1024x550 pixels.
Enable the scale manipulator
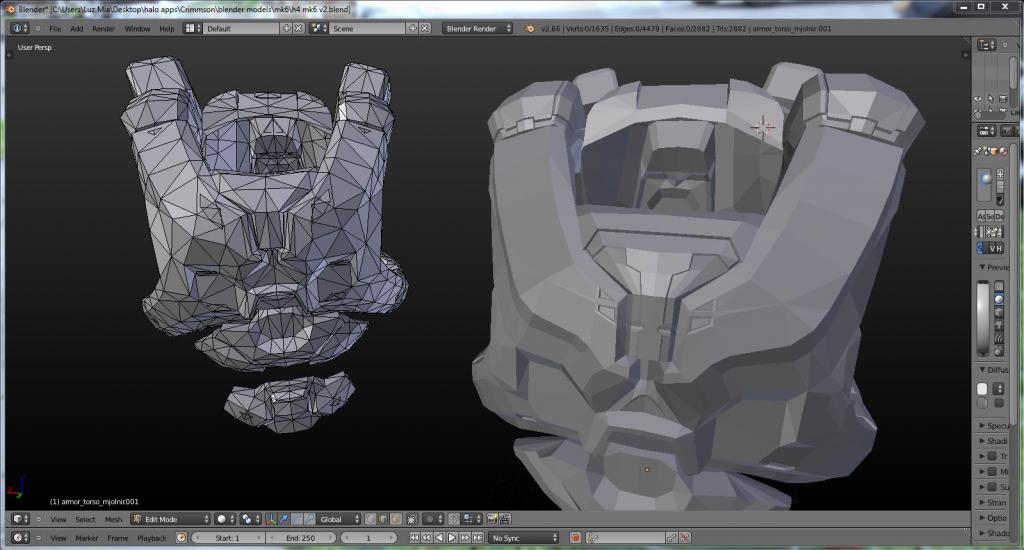[x=310, y=519]
